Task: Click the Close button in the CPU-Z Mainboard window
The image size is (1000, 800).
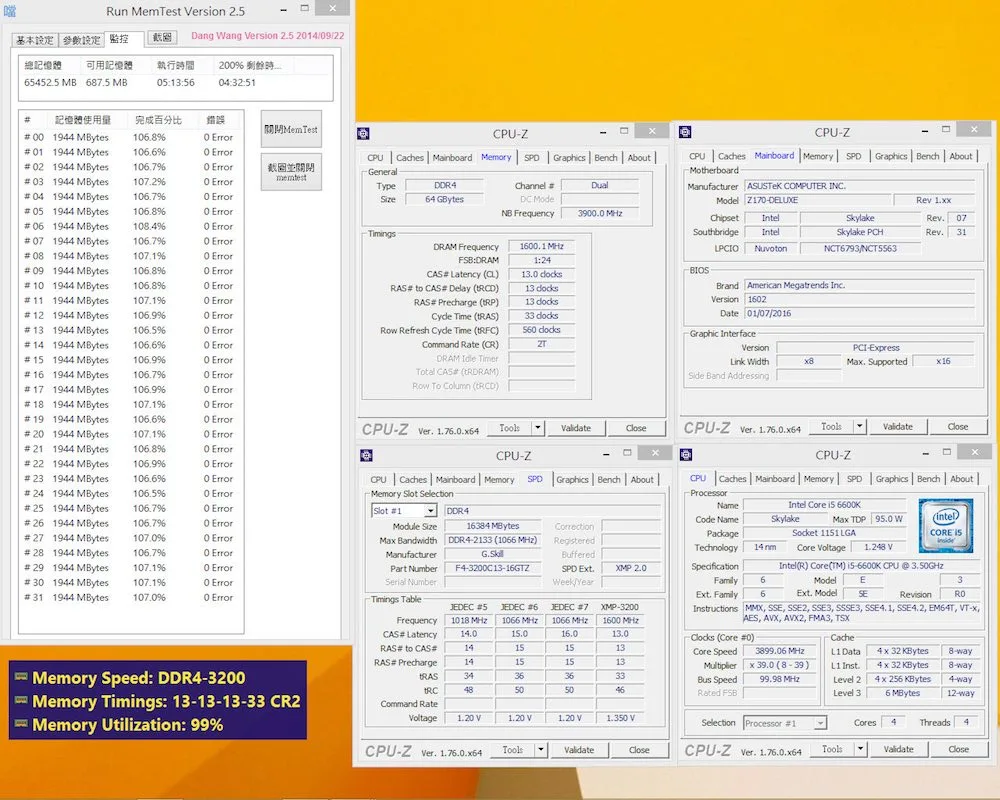Action: pyautogui.click(x=958, y=426)
